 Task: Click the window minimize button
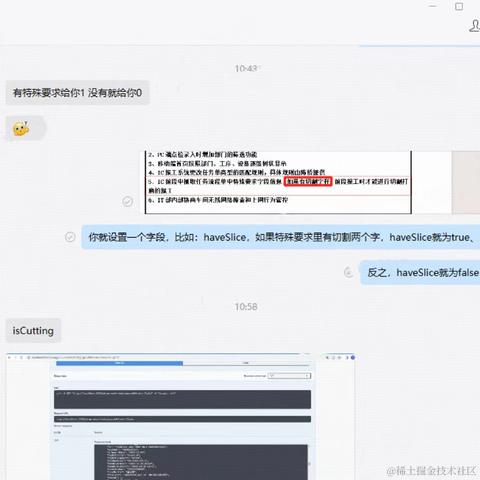pos(433,6)
